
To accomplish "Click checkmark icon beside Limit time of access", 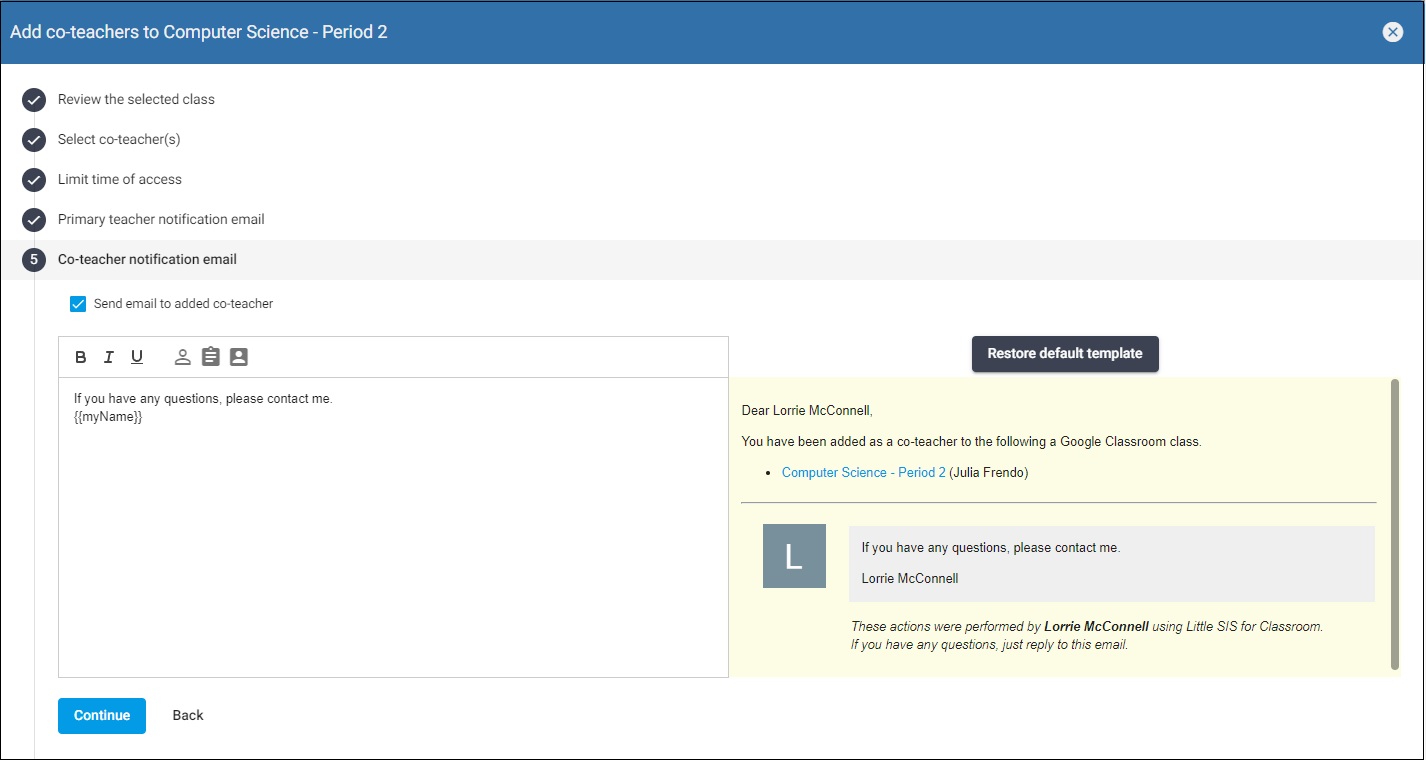I will coord(34,180).
